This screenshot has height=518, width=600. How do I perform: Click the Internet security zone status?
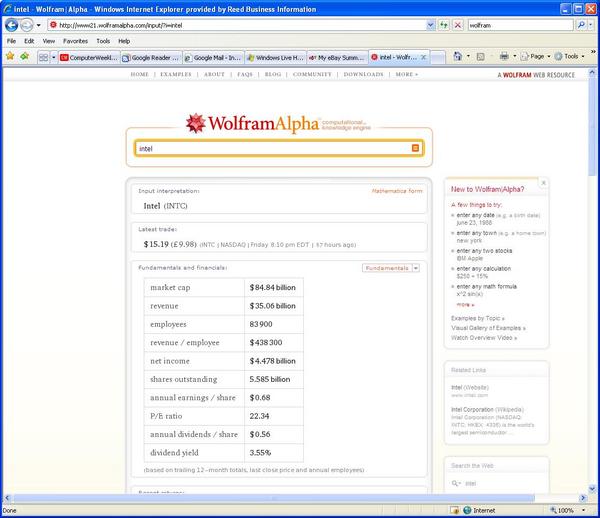point(479,510)
